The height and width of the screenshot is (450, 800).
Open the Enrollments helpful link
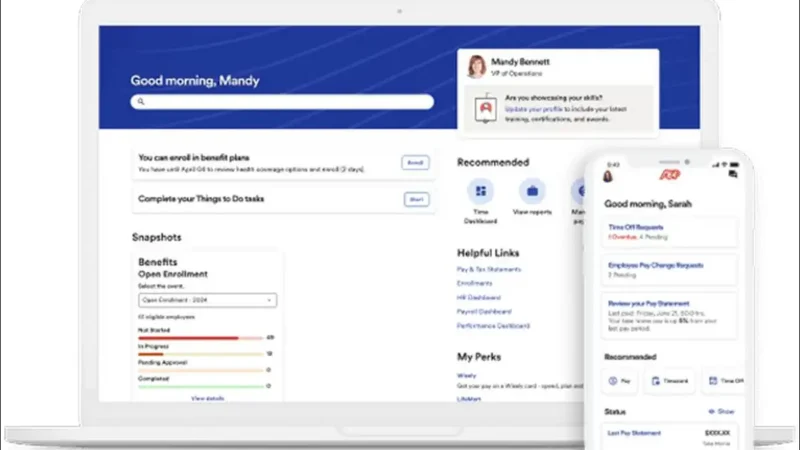click(474, 283)
